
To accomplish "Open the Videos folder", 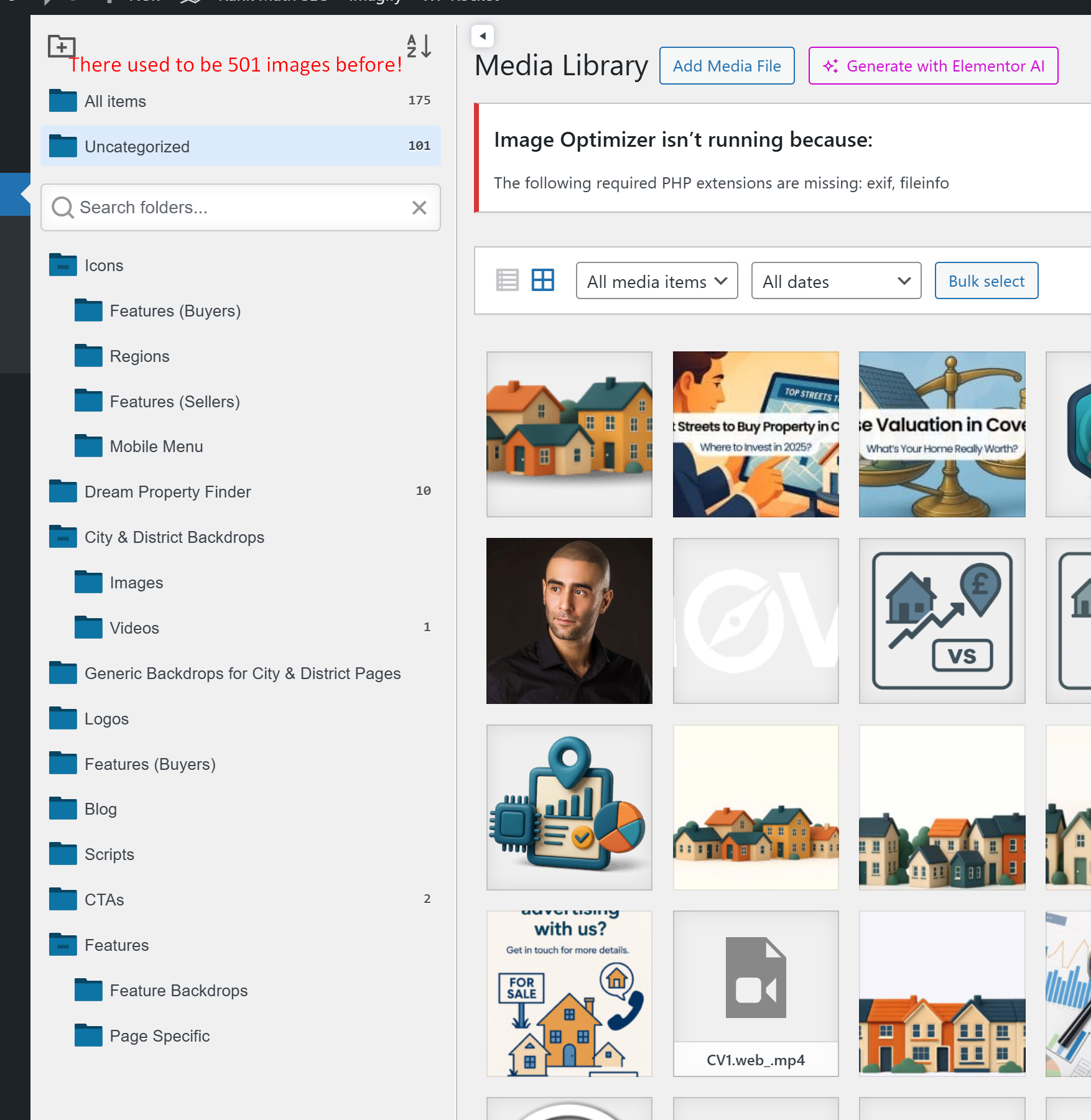I will click(x=134, y=628).
